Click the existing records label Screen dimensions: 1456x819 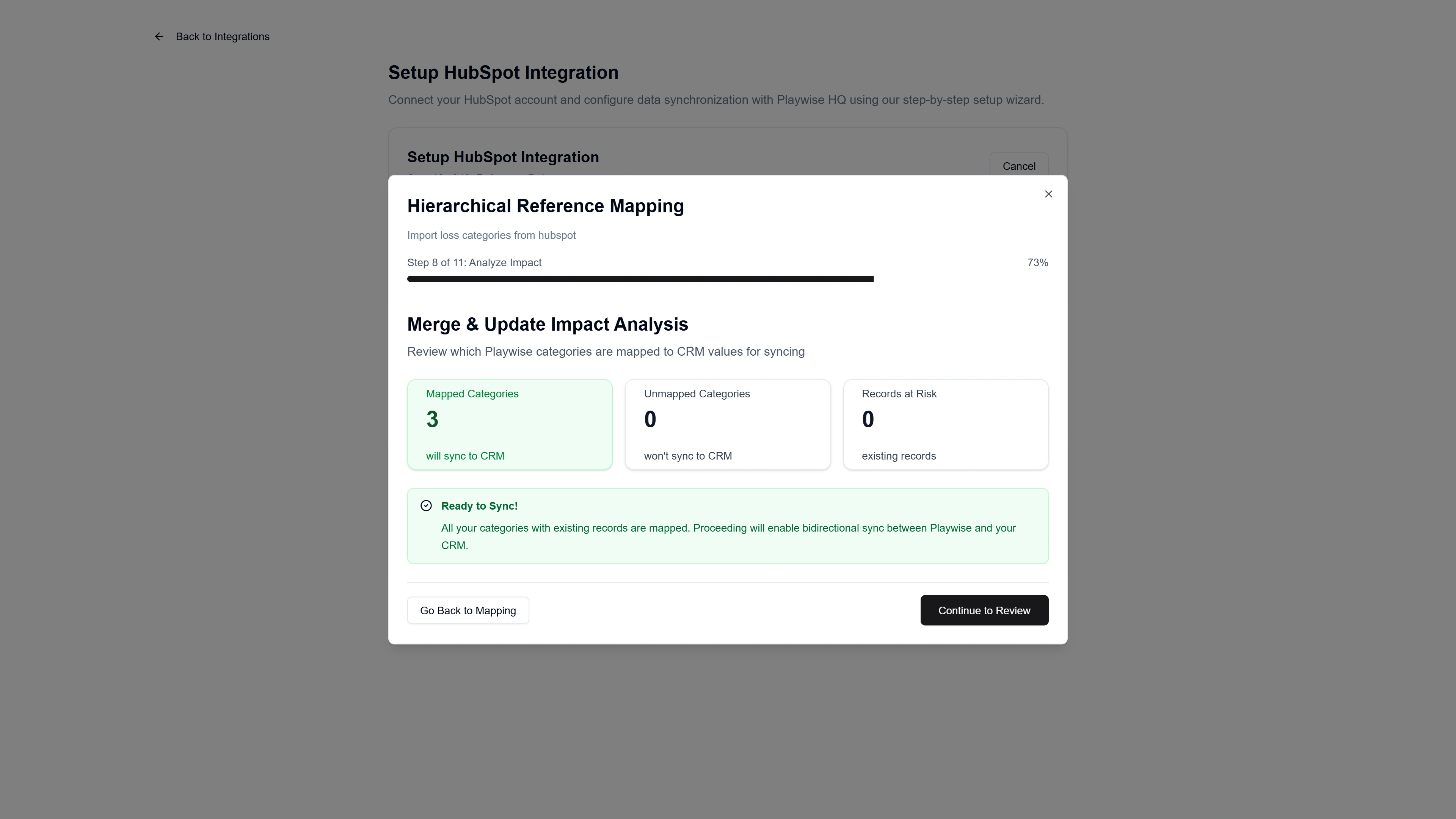click(x=899, y=456)
